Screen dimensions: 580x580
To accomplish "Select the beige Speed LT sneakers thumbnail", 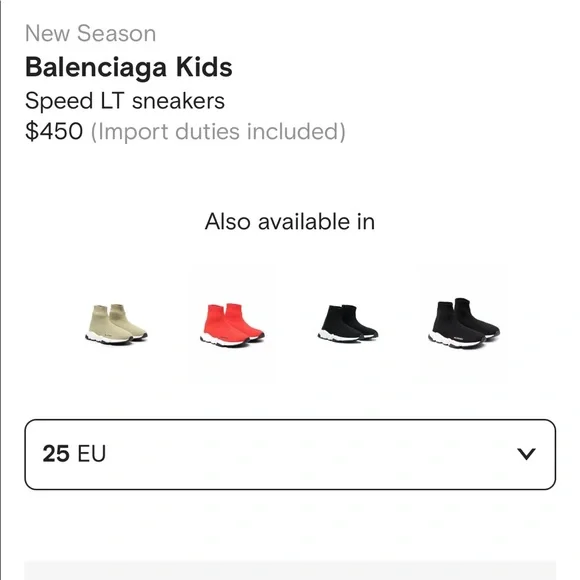I will 116,324.
